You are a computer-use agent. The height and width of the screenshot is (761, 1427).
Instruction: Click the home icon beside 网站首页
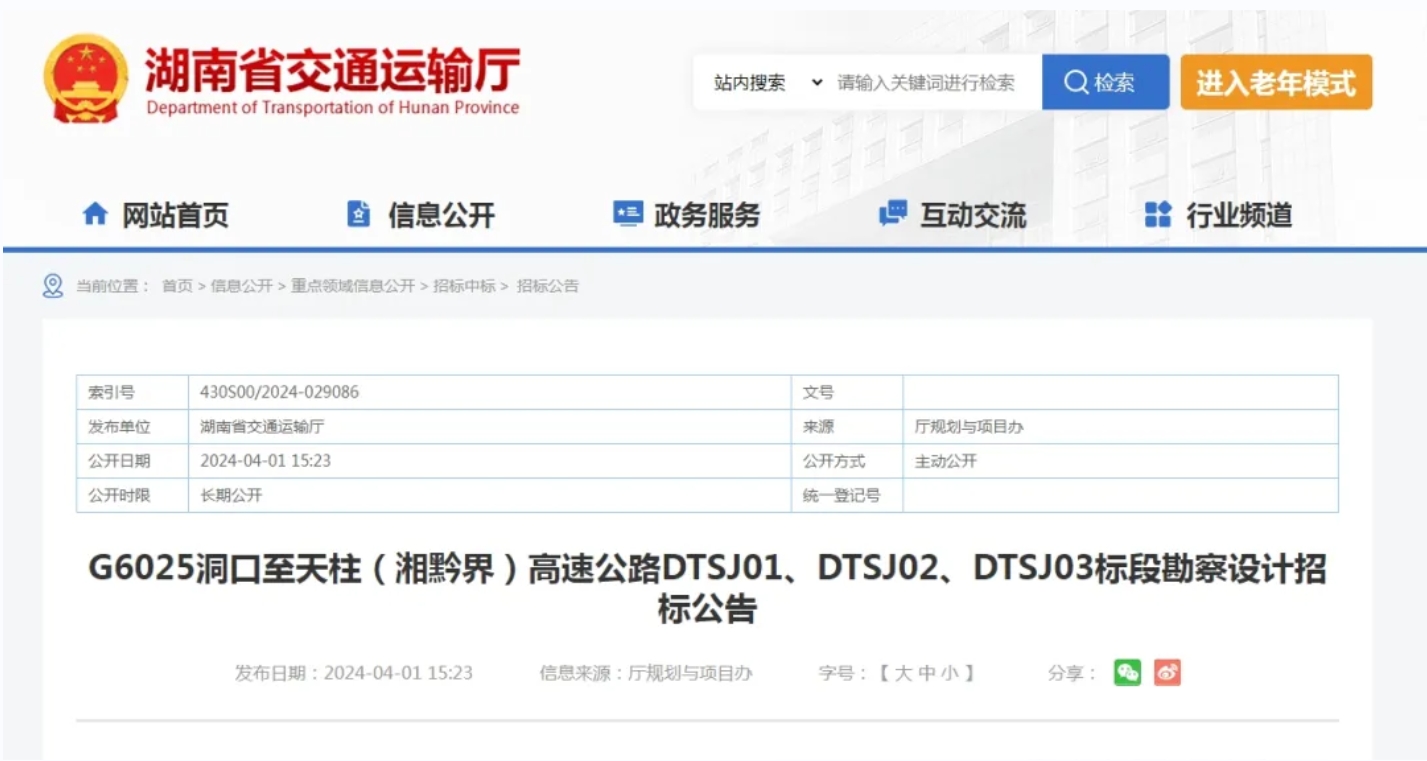(x=95, y=214)
